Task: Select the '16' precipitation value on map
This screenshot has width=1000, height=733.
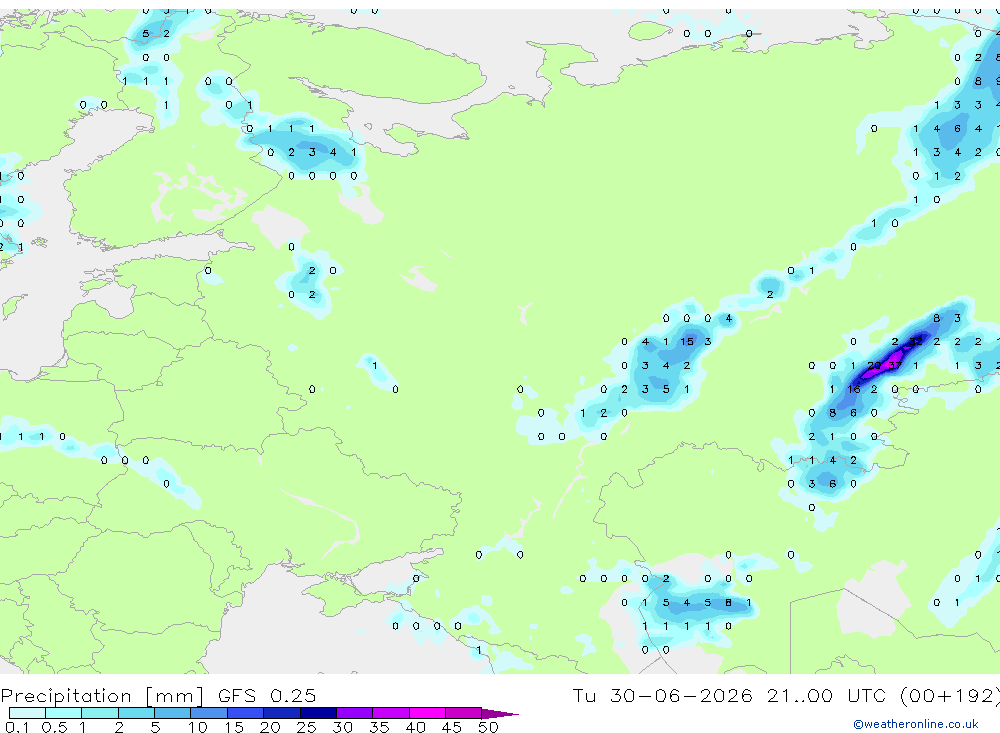Action: tap(854, 389)
